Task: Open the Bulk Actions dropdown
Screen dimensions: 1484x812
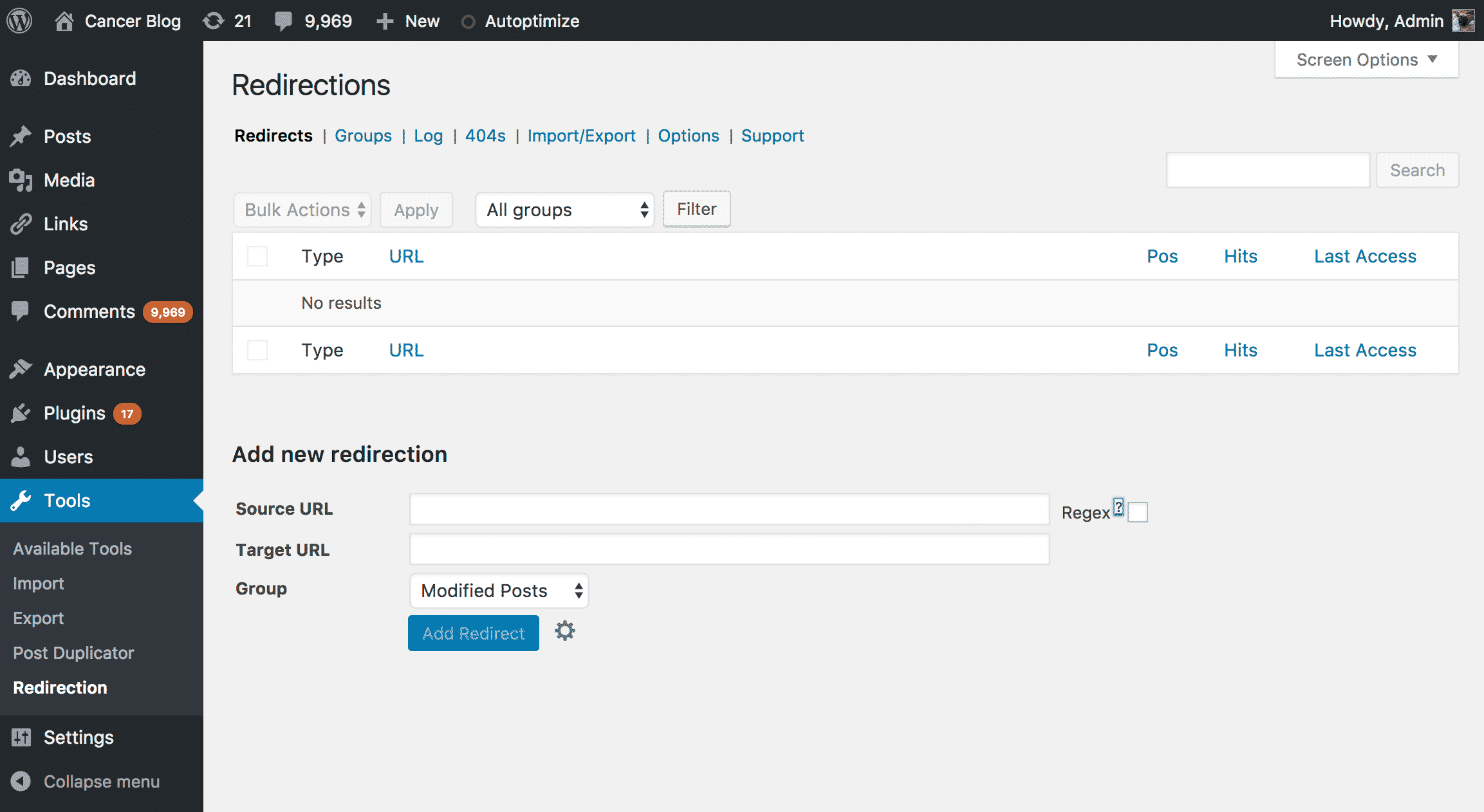Action: point(302,210)
